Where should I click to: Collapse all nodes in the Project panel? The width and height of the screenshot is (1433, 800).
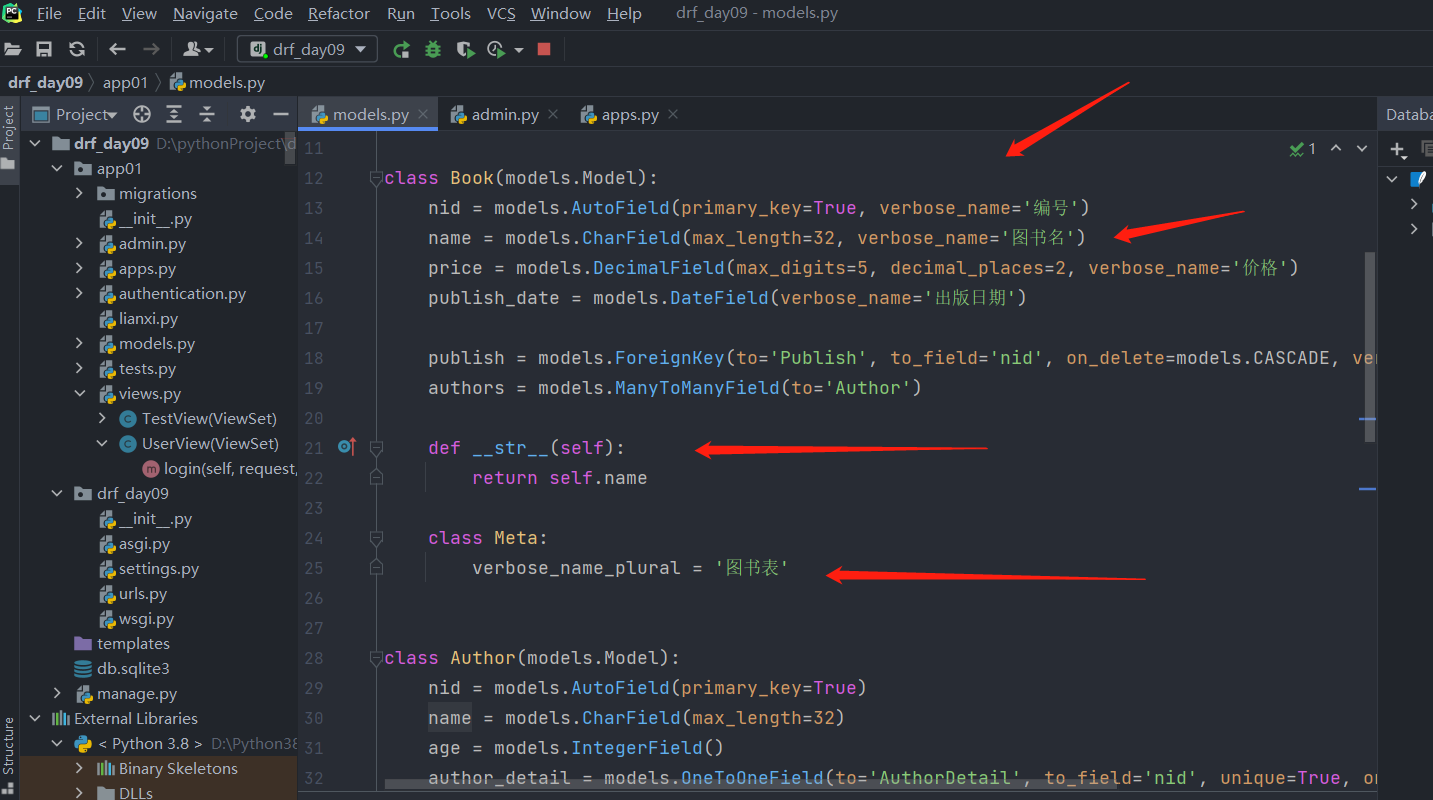(x=207, y=114)
